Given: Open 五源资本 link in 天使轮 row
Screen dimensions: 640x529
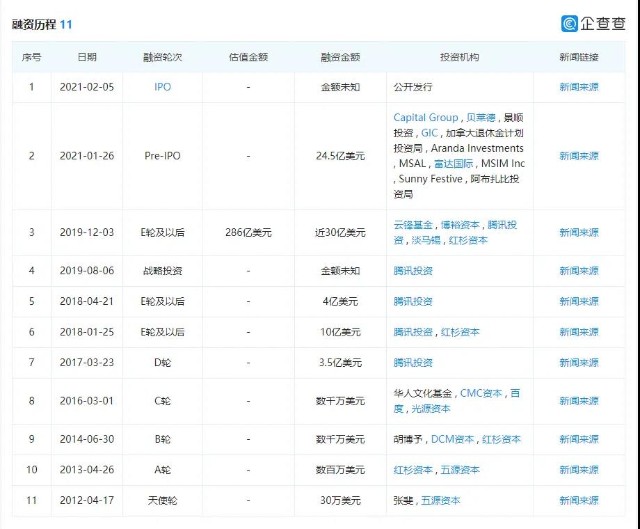Looking at the screenshot, I should pos(440,500).
